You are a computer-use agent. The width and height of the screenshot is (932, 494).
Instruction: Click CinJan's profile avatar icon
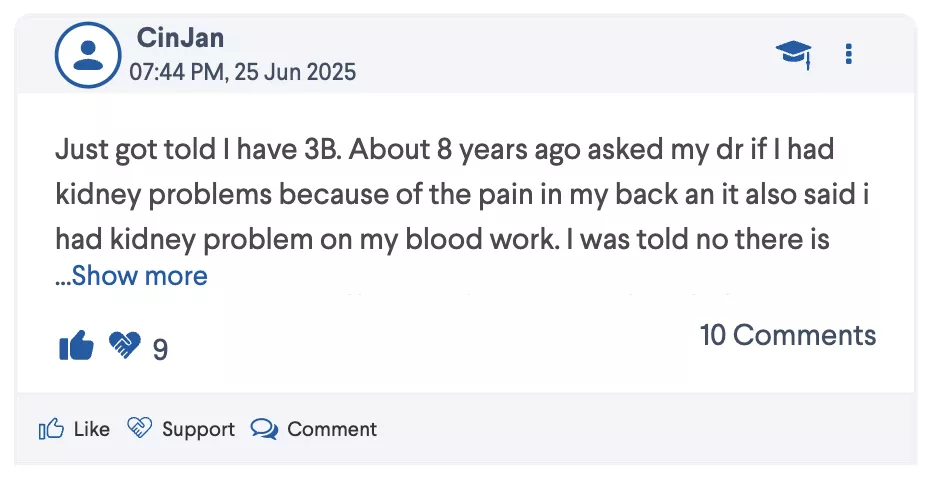tap(88, 54)
